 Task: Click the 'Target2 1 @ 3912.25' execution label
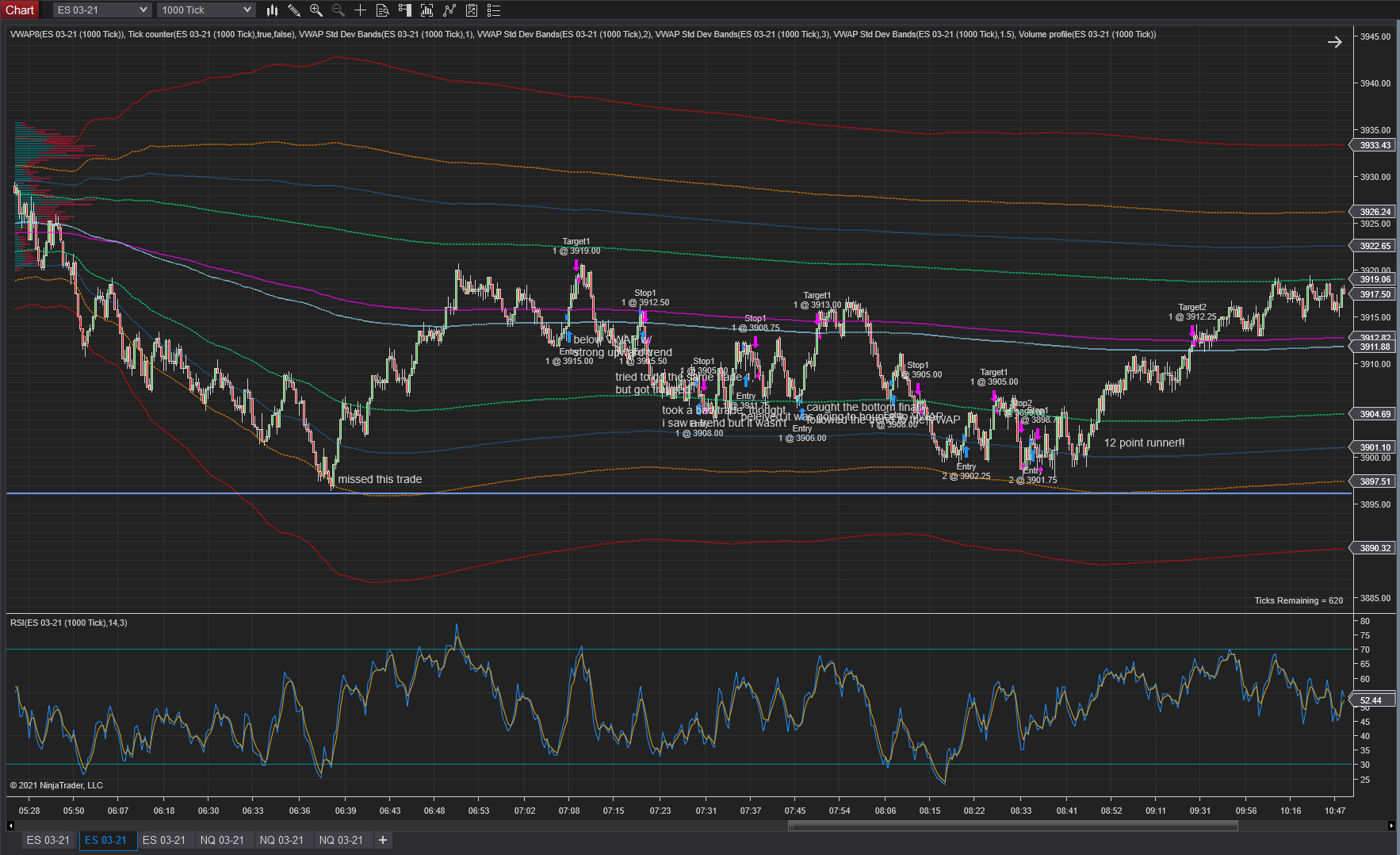click(1192, 312)
